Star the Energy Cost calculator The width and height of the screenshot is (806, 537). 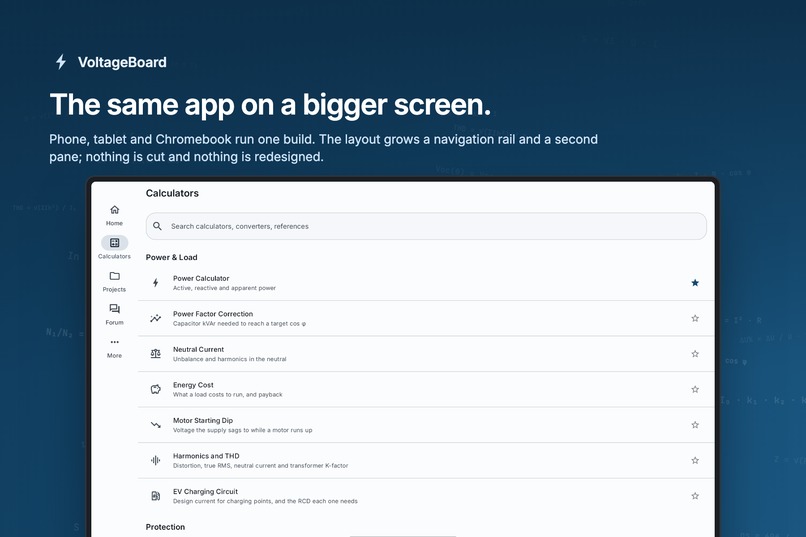[695, 389]
